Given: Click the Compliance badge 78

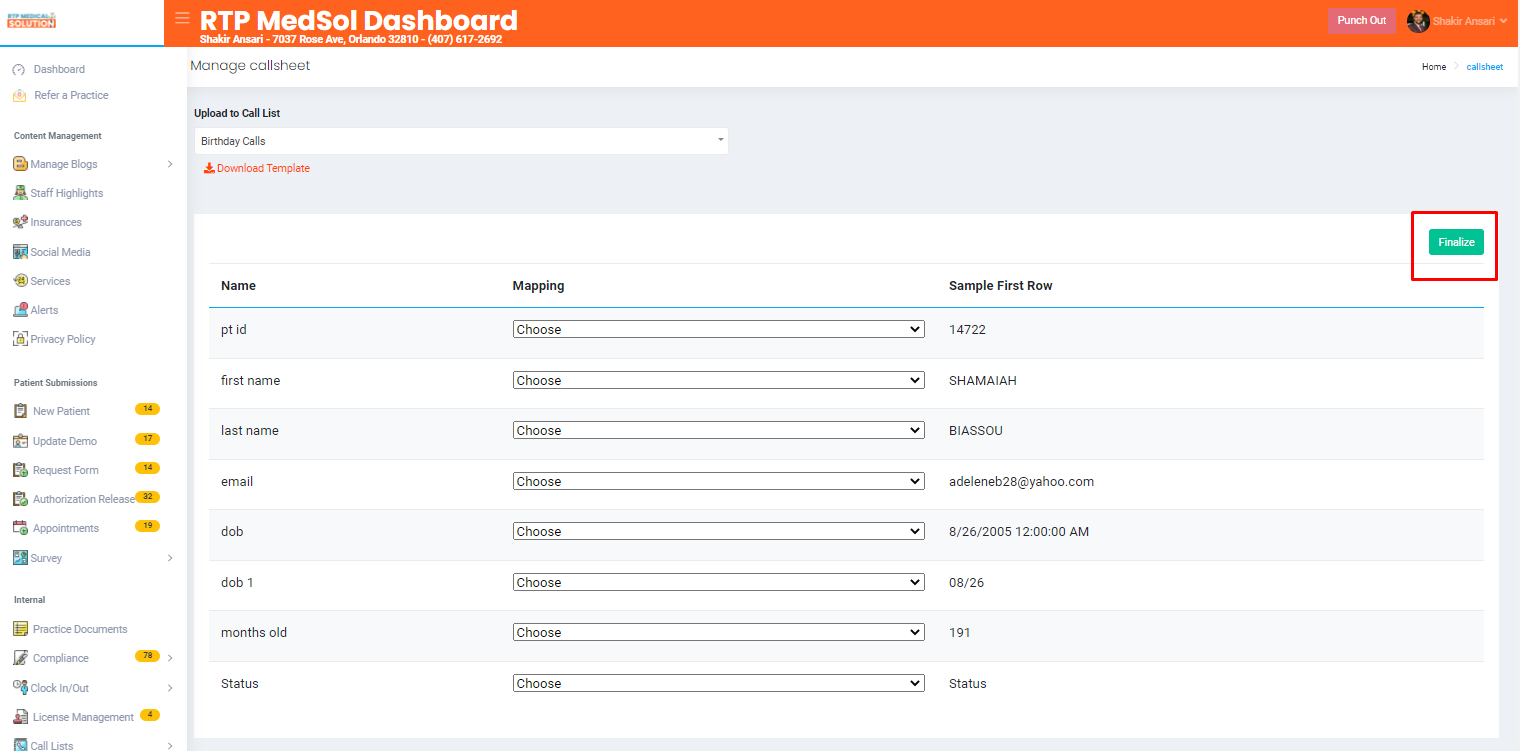Looking at the screenshot, I should click(147, 656).
